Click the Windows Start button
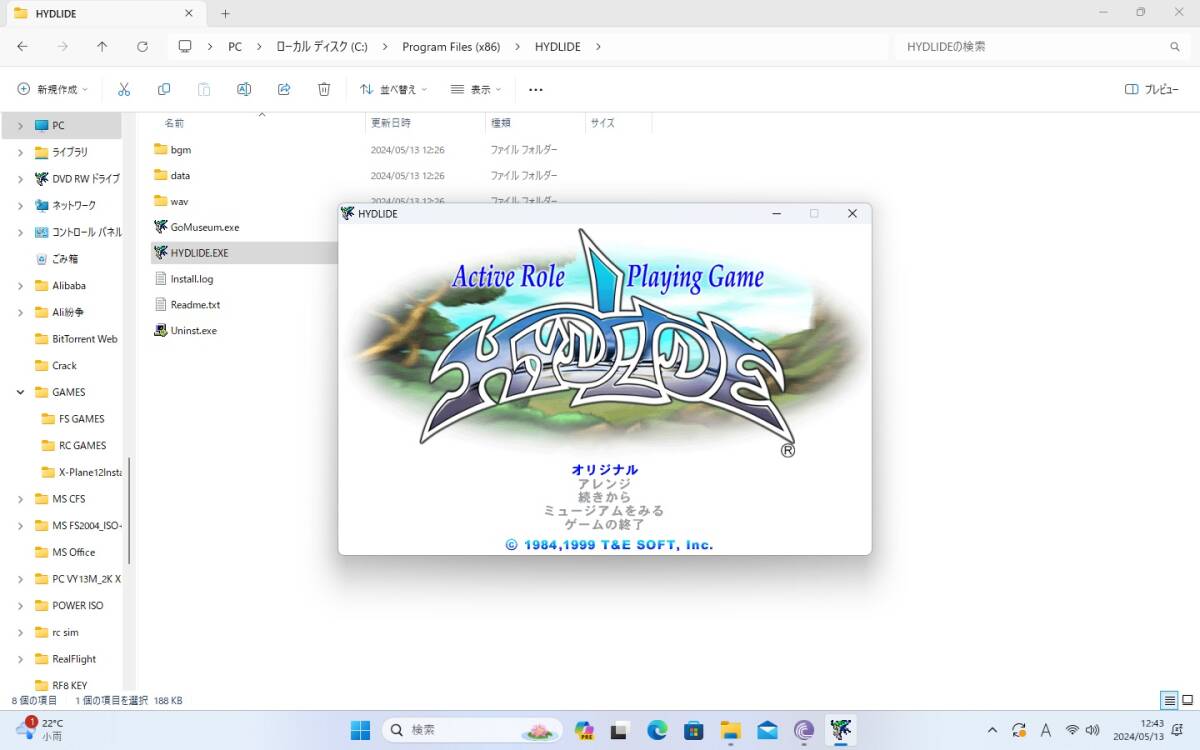Image resolution: width=1200 pixels, height=750 pixels. pyautogui.click(x=360, y=730)
